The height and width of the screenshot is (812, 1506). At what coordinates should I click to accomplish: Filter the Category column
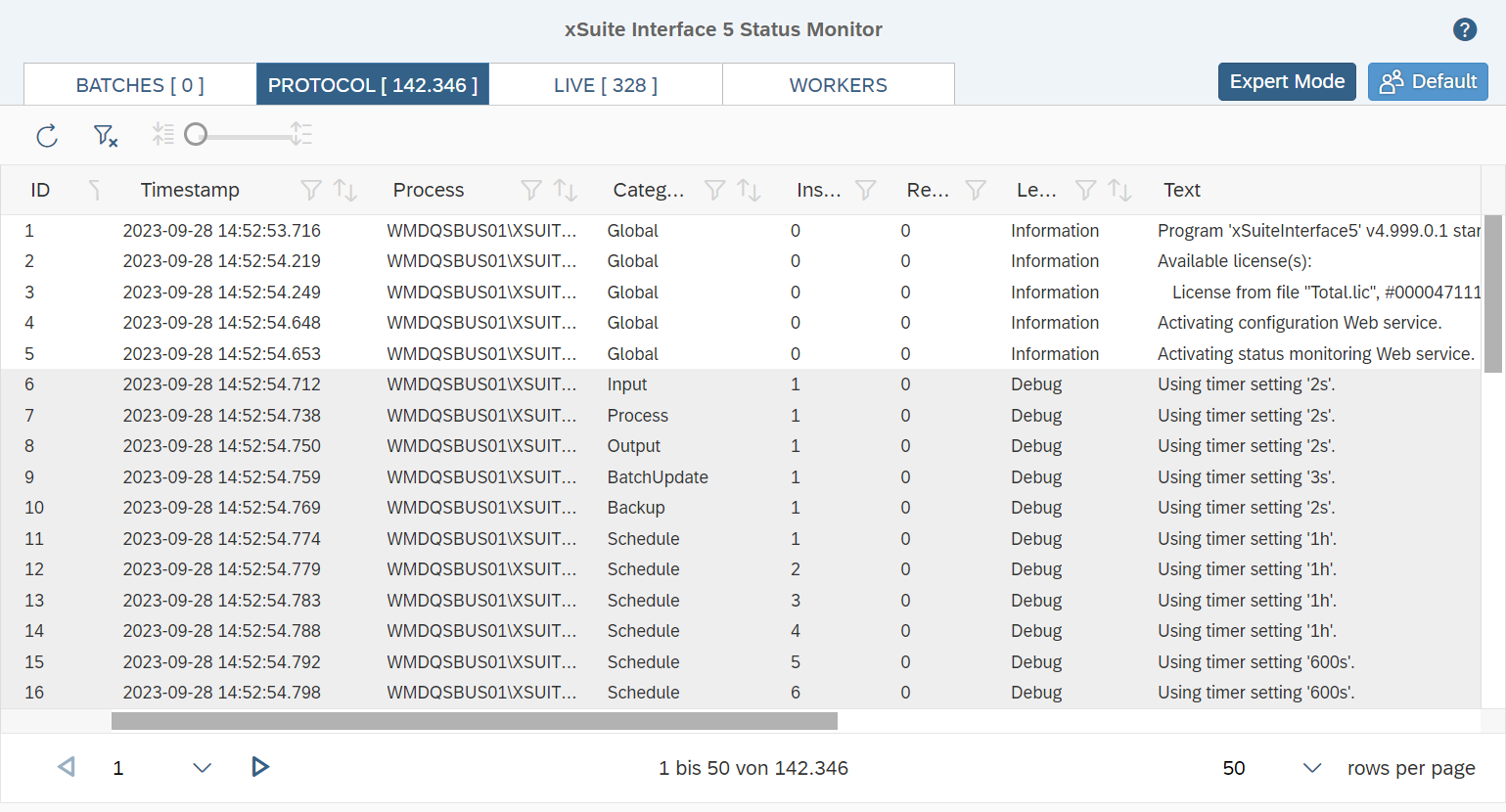click(714, 190)
